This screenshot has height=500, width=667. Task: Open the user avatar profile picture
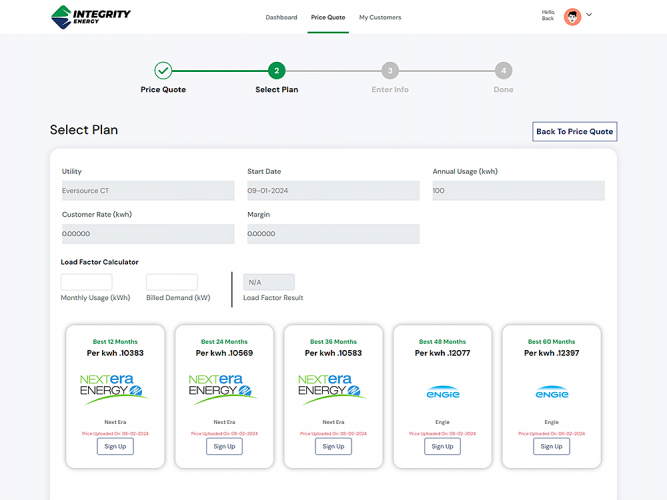tap(572, 17)
